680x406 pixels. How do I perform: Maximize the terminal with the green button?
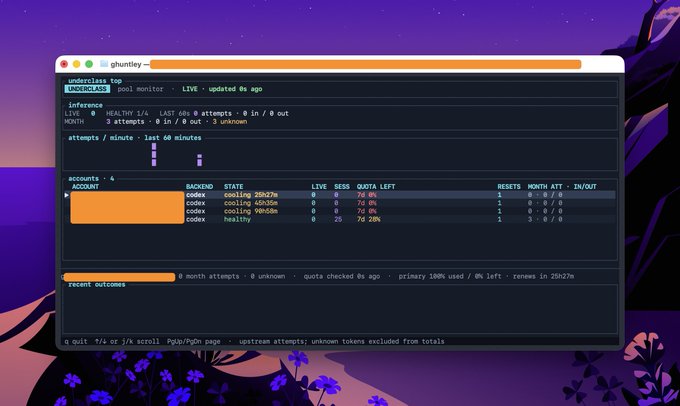(89, 64)
